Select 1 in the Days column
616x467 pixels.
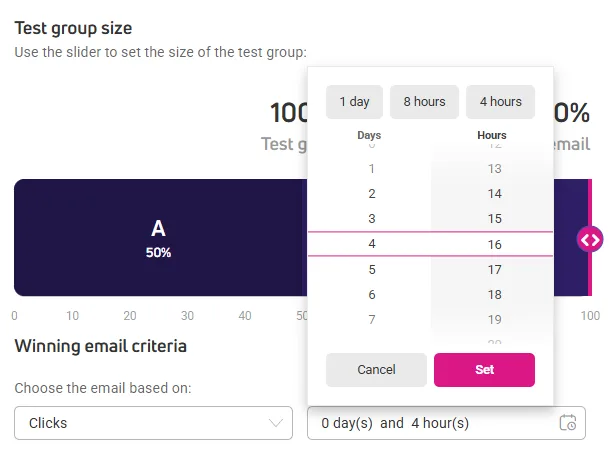(x=372, y=169)
